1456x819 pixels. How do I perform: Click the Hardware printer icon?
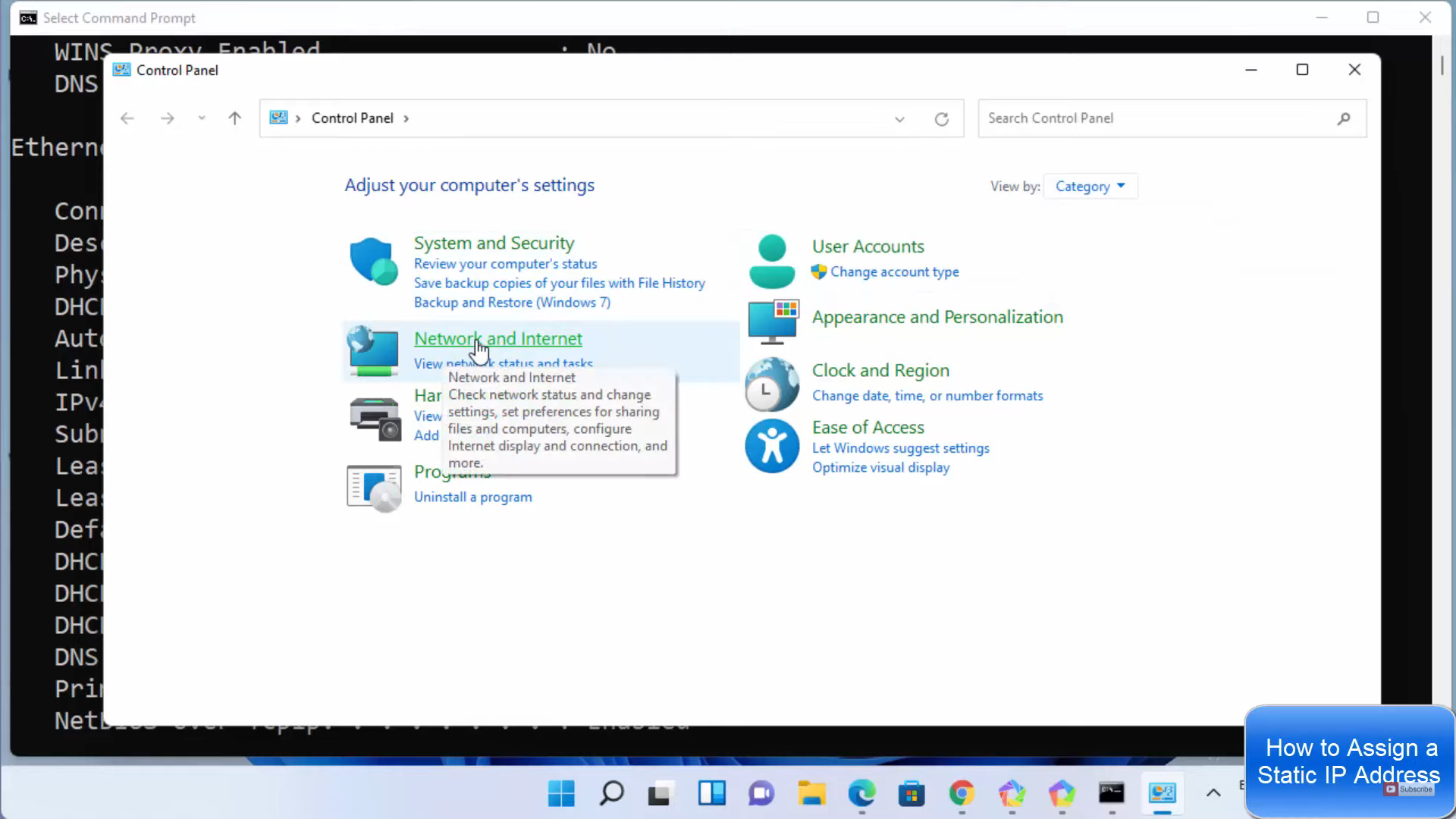pos(375,419)
